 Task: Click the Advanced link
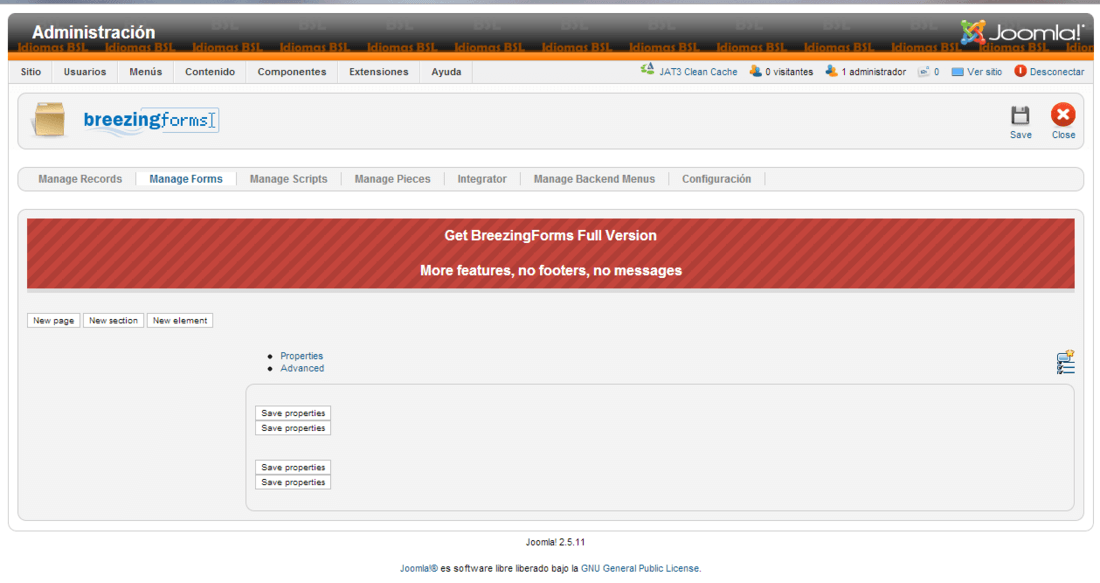click(302, 368)
